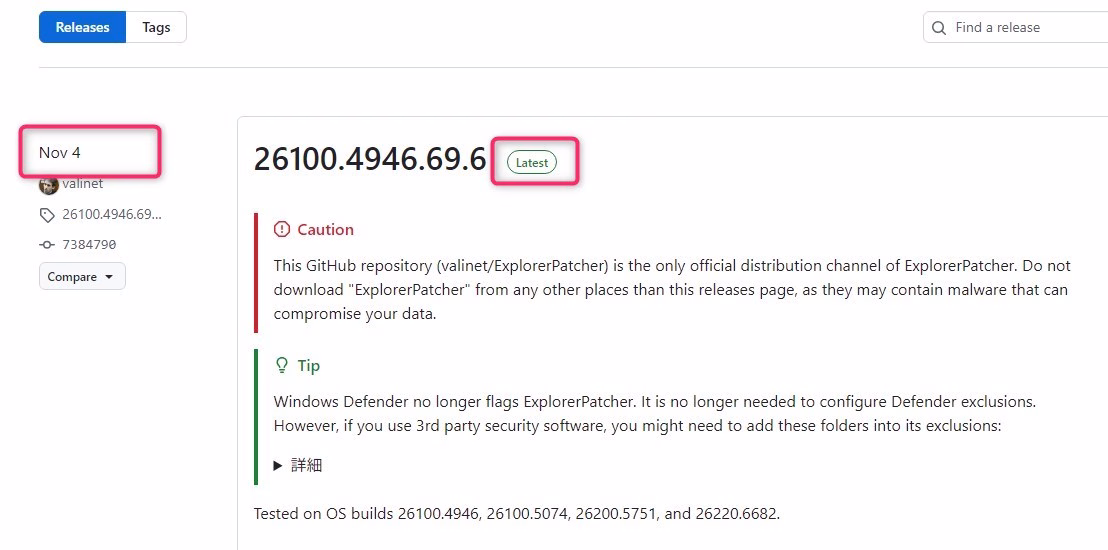Viewport: 1108px width, 550px height.
Task: Switch to the Releases tab
Action: point(82,27)
